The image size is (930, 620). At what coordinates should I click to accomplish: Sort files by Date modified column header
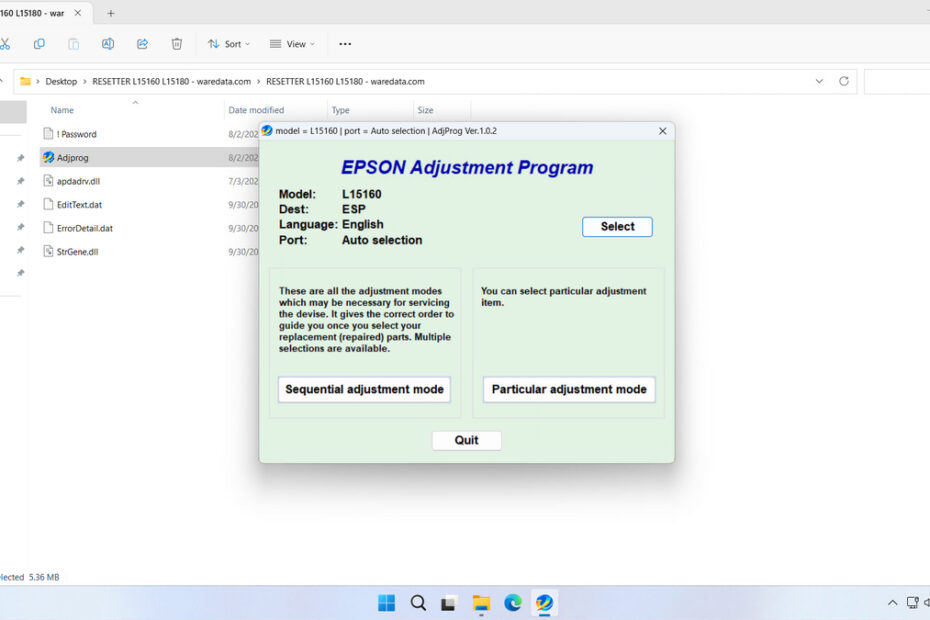click(256, 110)
